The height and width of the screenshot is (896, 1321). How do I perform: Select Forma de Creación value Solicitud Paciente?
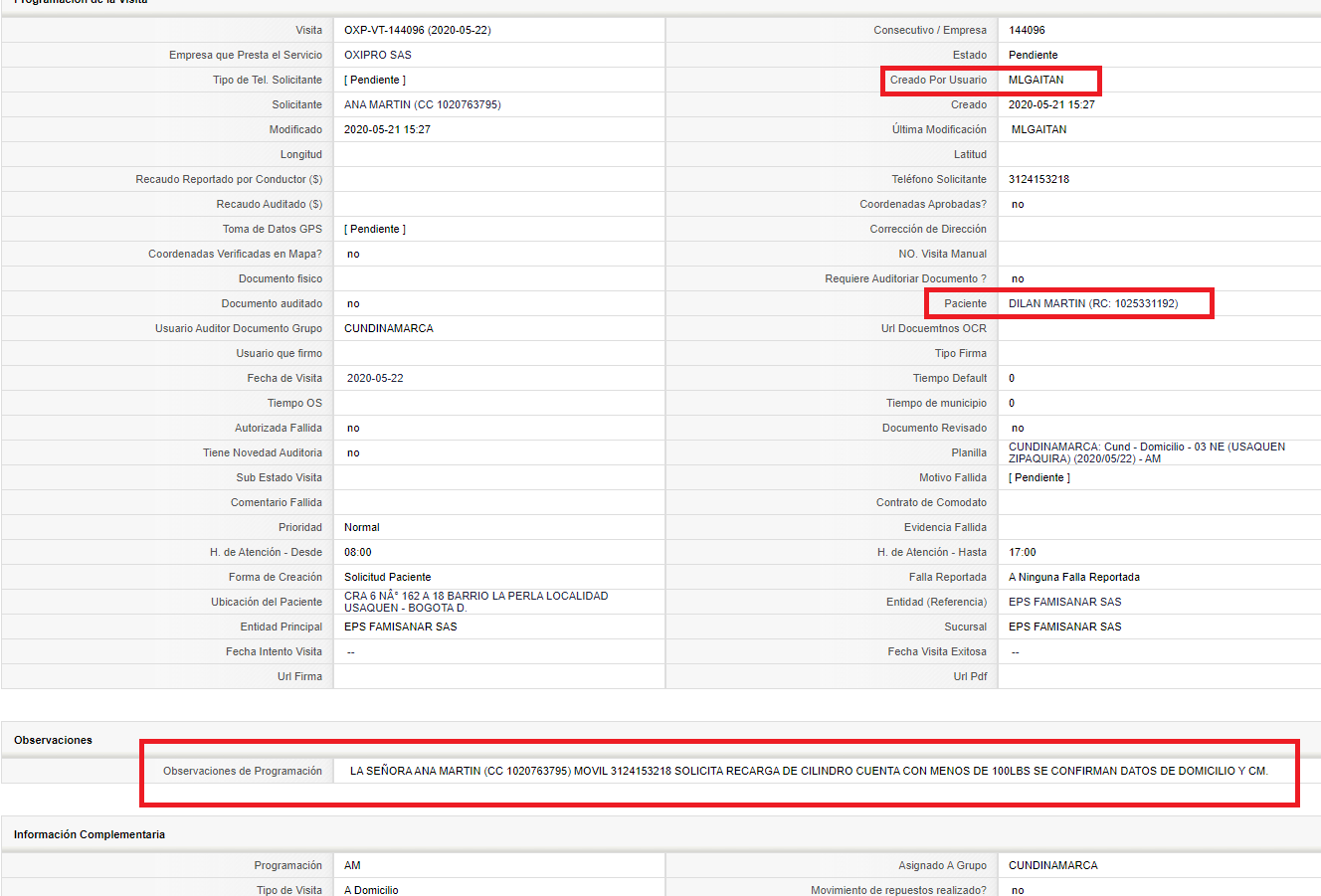pyautogui.click(x=388, y=577)
